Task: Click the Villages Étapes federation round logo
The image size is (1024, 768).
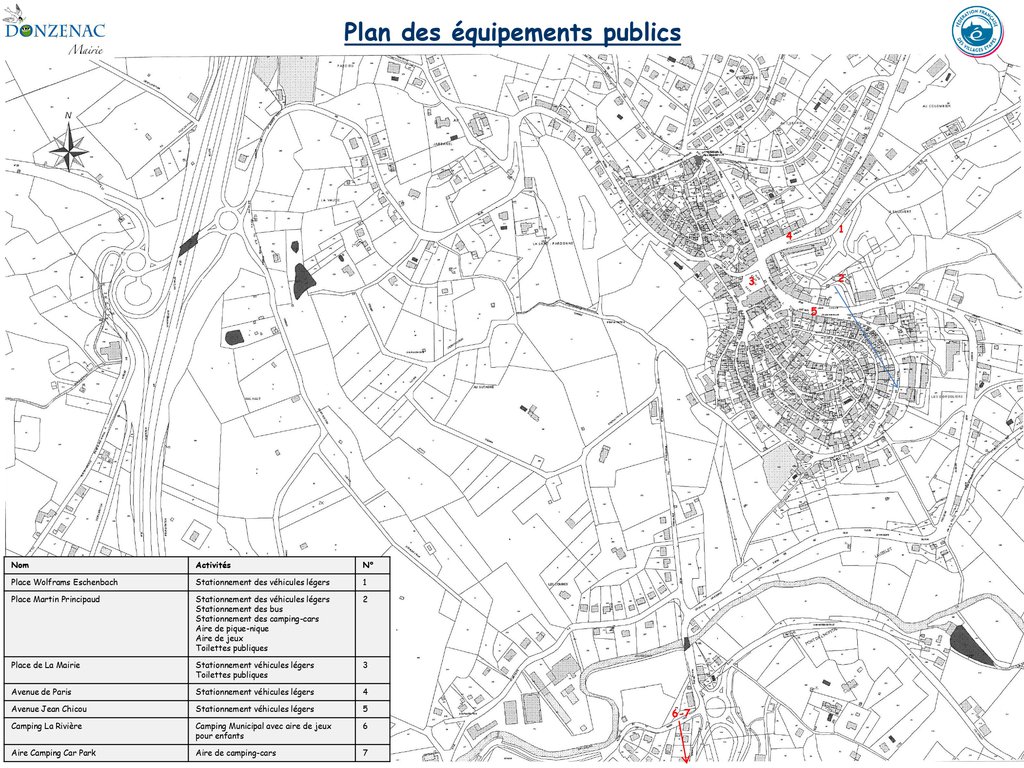Action: click(977, 32)
